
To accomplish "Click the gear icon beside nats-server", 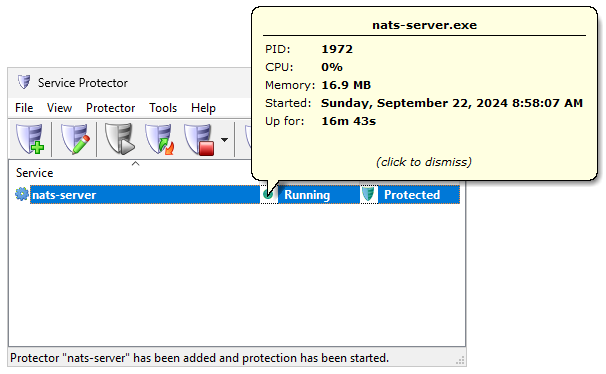I will click(x=22, y=194).
